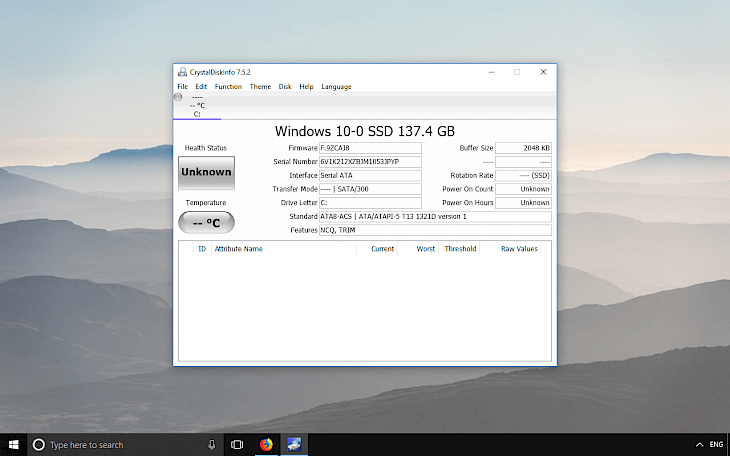Open the Disk menu
Image resolution: width=730 pixels, height=456 pixels.
coord(285,87)
